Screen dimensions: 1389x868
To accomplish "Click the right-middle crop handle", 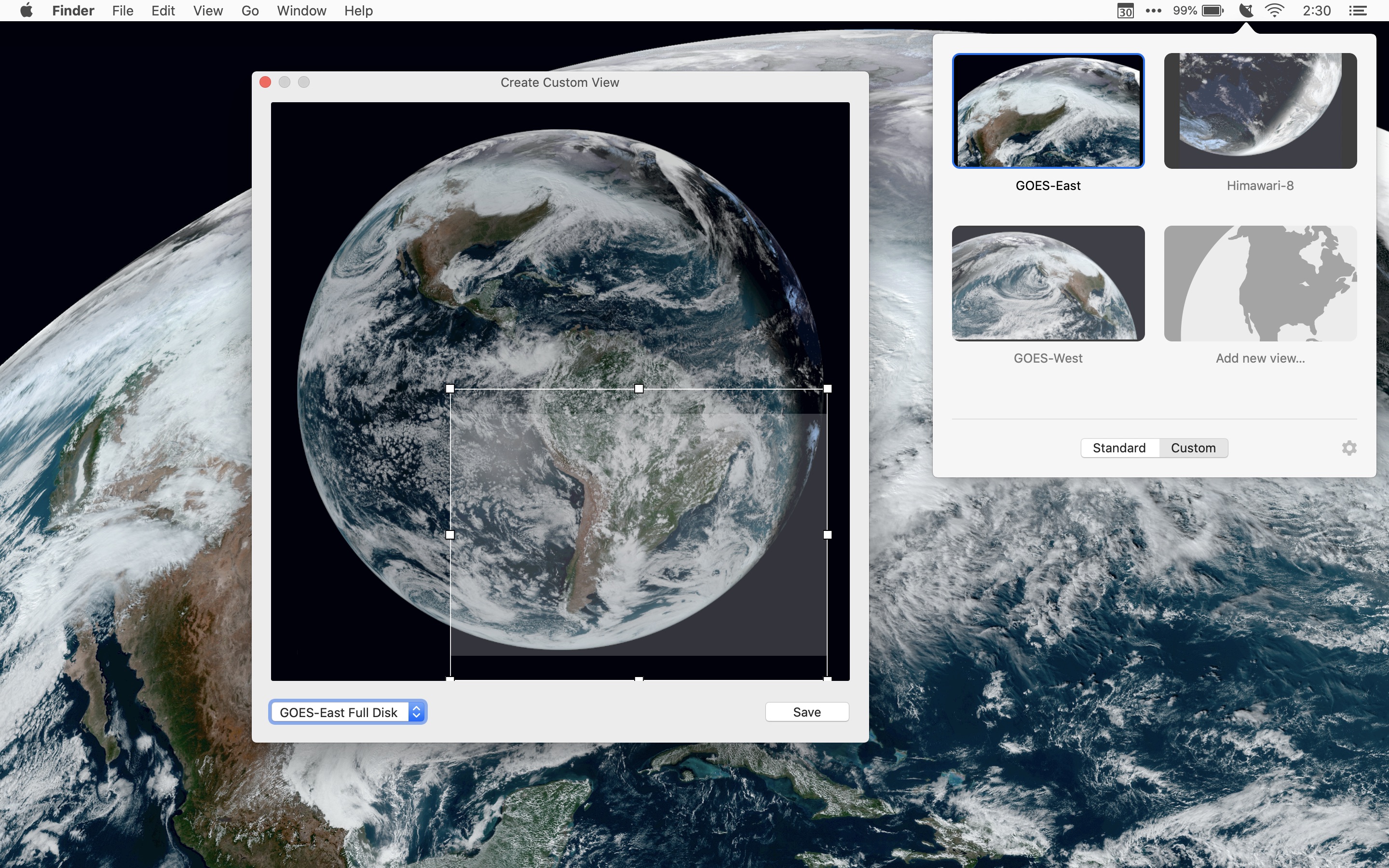I will coord(828,534).
